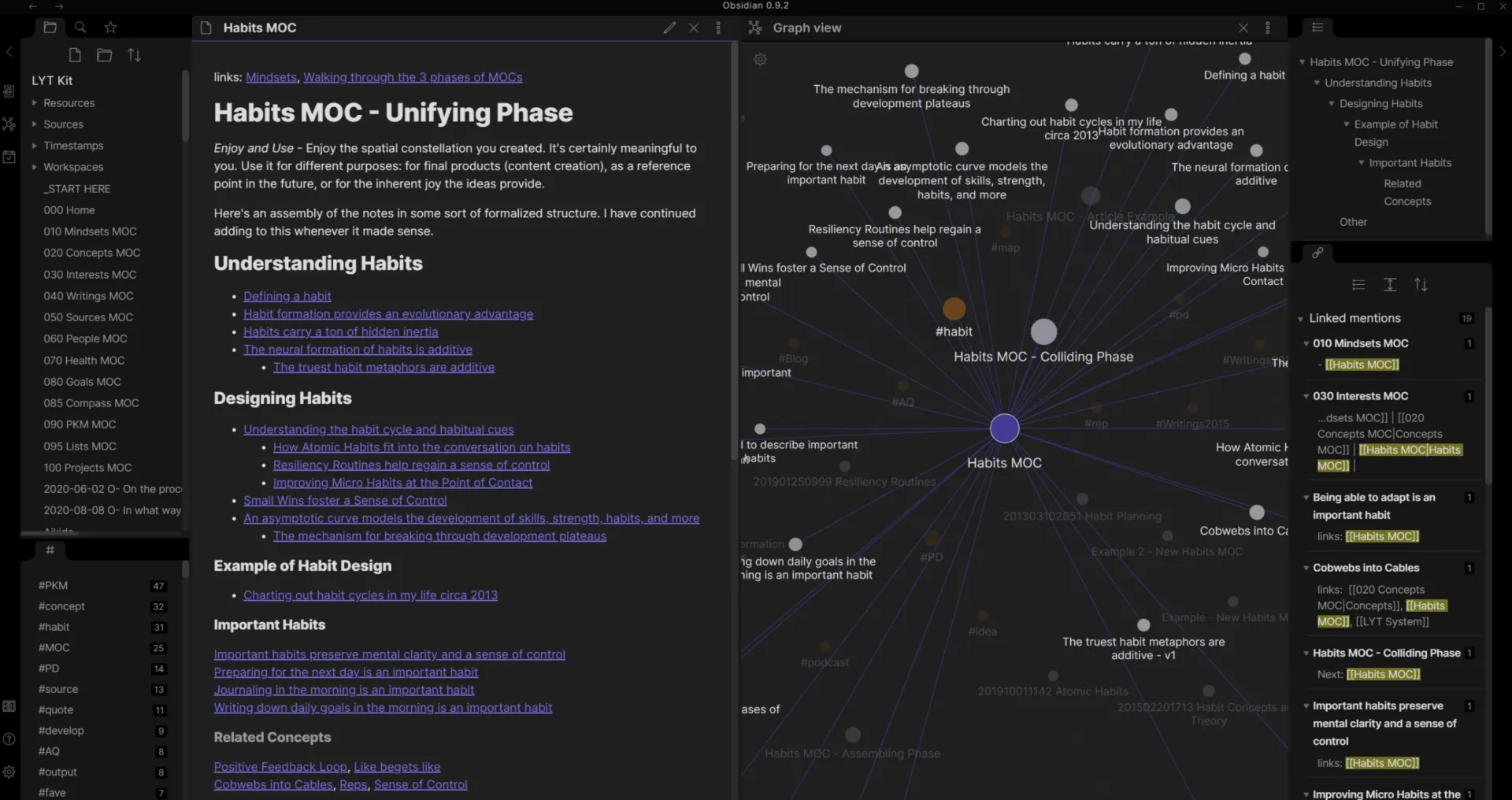Screen dimensions: 1512x800
Task: Open the file explorer tab icon
Action: tap(50, 28)
